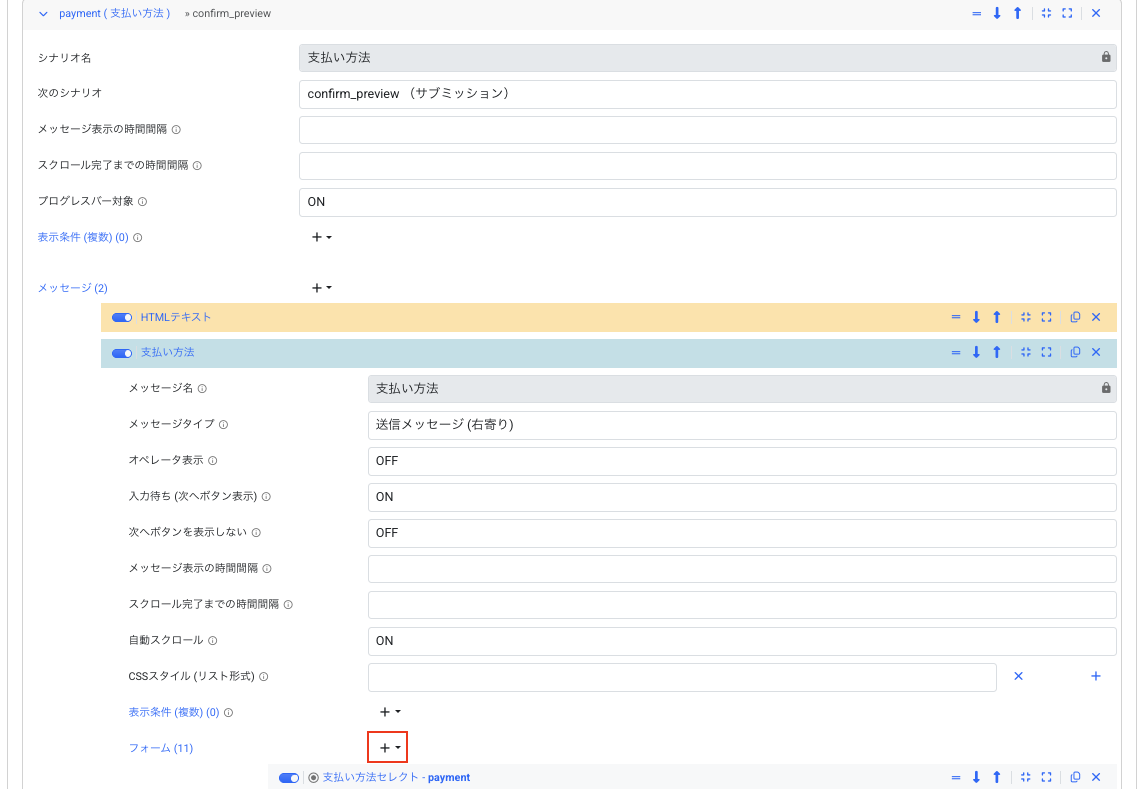The height and width of the screenshot is (789, 1145).
Task: Open add menu for message 表示条件
Action: click(390, 712)
